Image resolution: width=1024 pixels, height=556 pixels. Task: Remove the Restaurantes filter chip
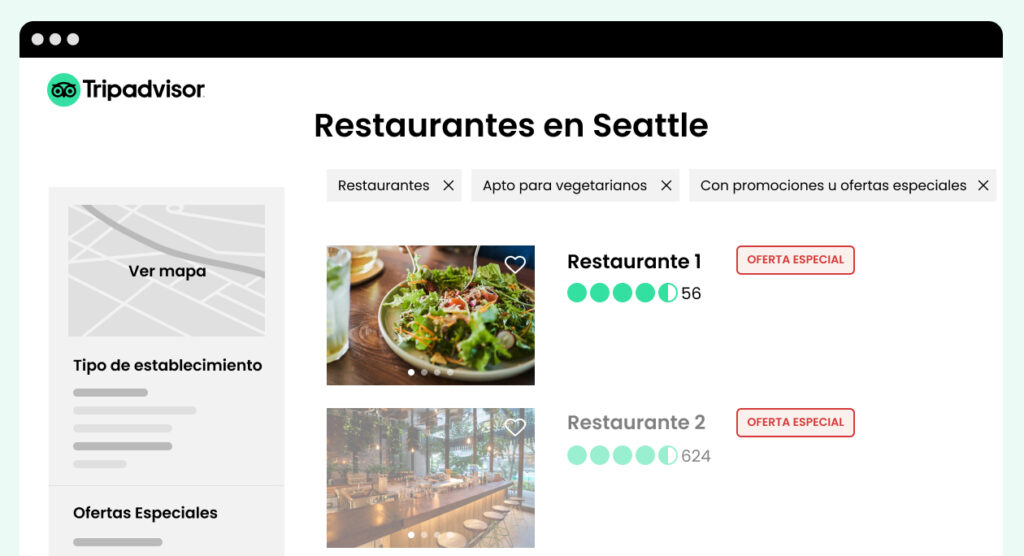tap(448, 186)
